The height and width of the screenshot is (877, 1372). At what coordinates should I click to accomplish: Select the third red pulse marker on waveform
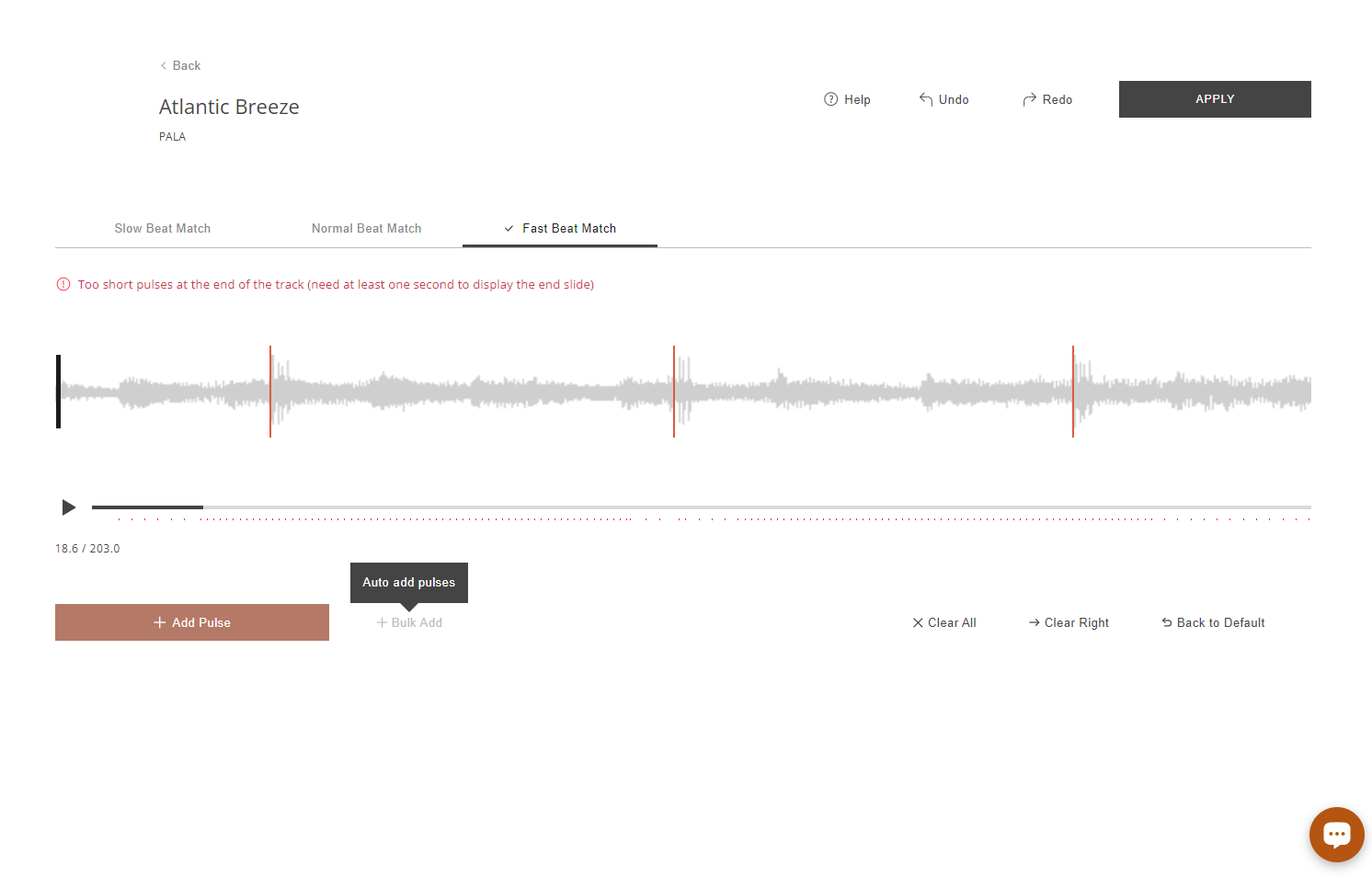[x=1073, y=392]
